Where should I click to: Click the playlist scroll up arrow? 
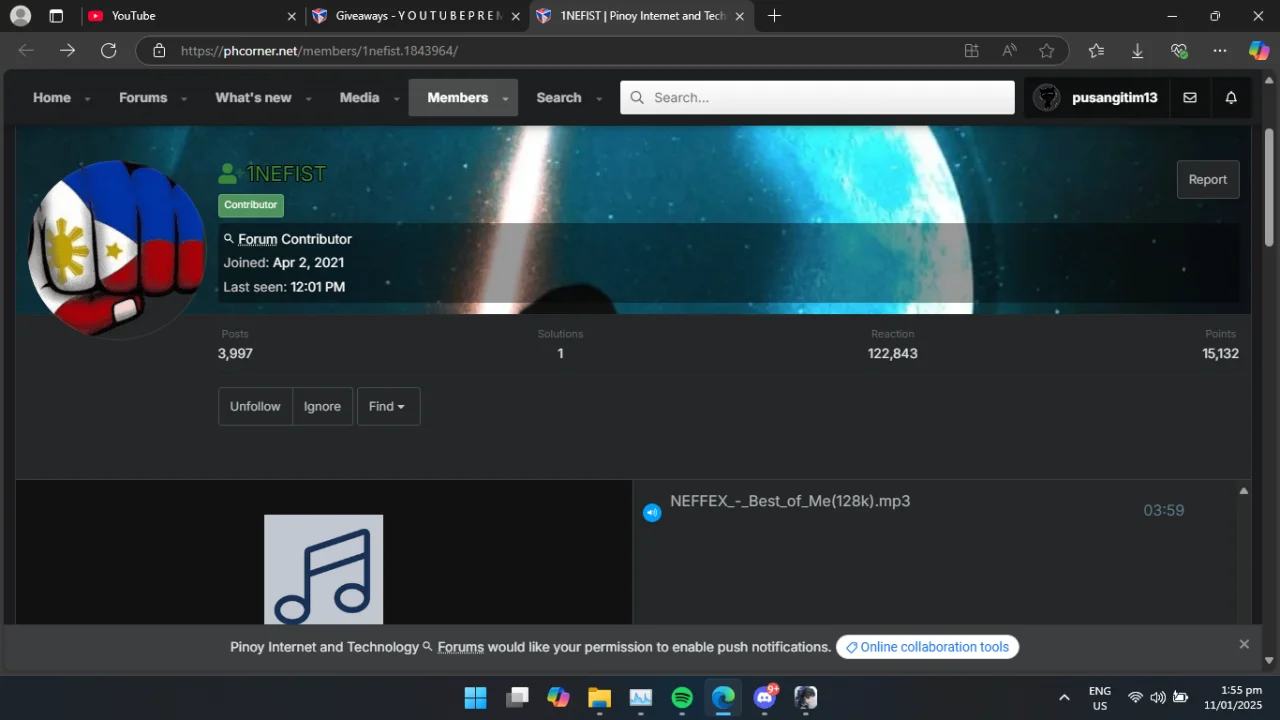click(1244, 490)
